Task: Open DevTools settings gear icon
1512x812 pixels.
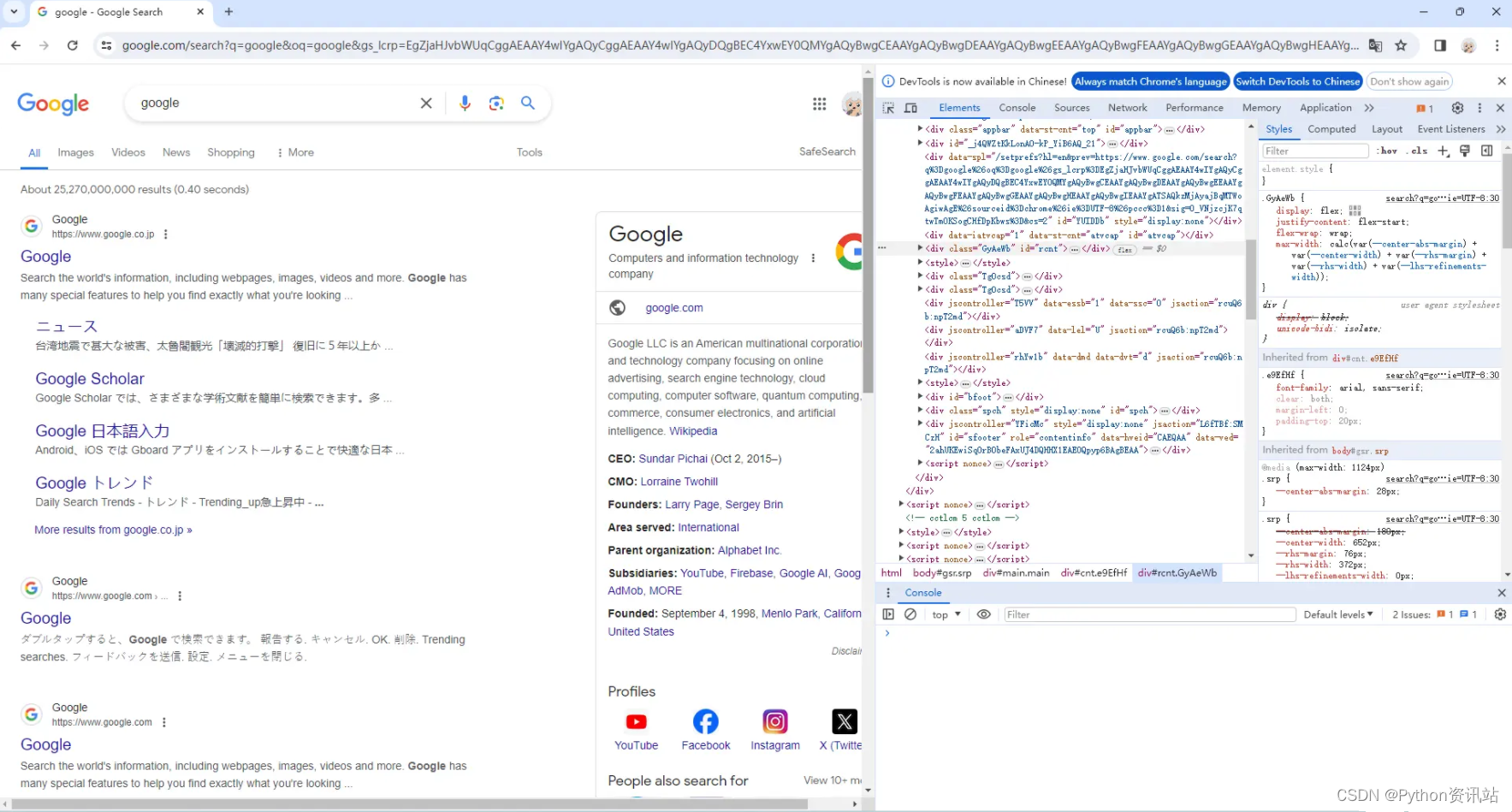Action: [1457, 108]
